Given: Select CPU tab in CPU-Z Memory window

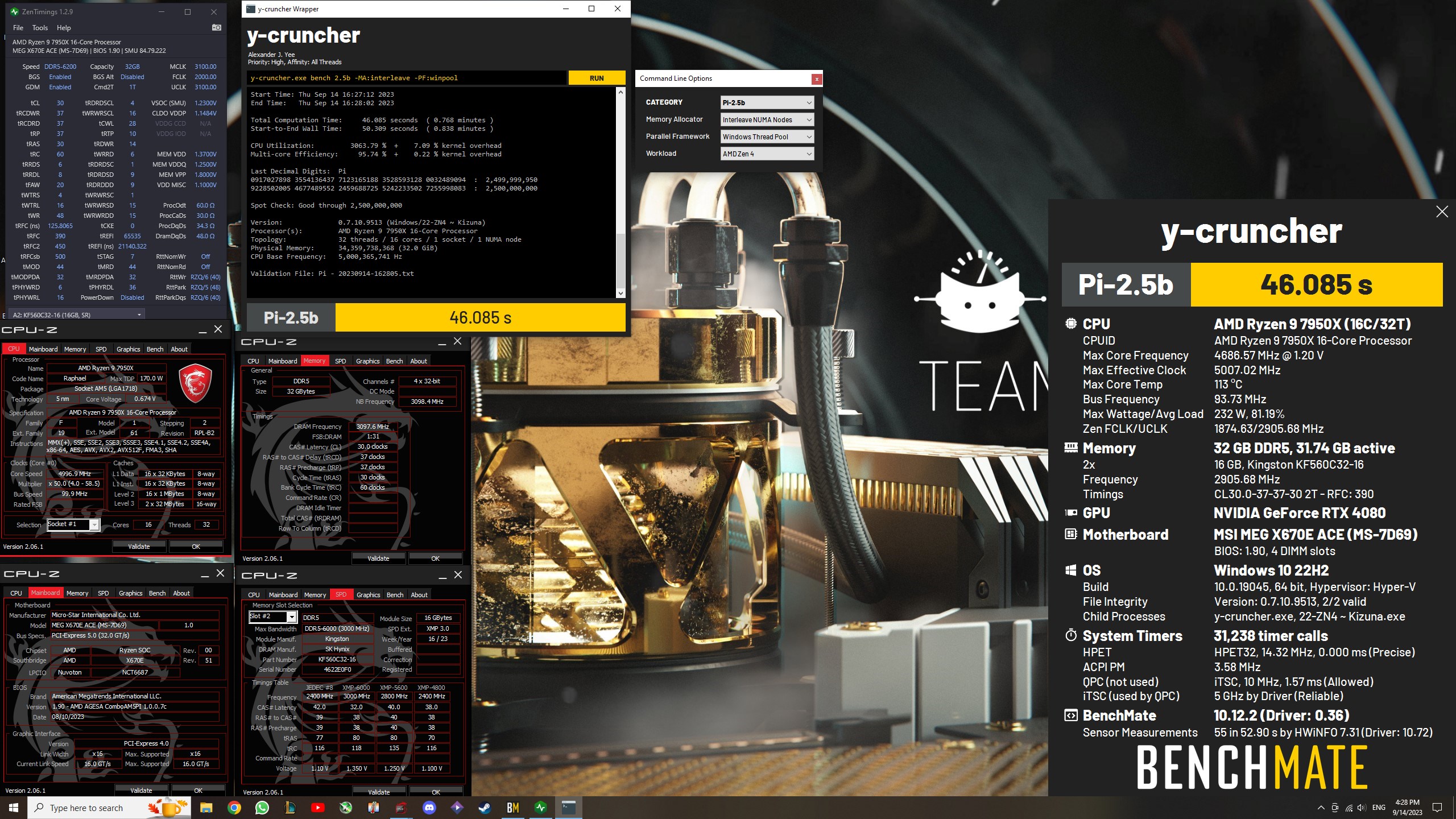Looking at the screenshot, I should [x=253, y=361].
